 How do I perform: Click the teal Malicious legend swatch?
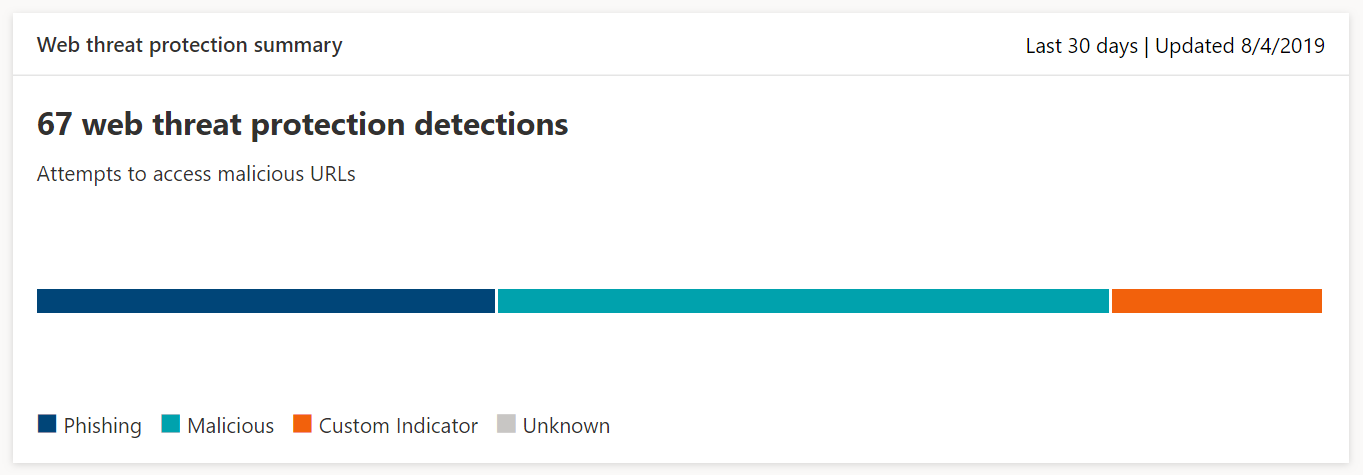tap(170, 424)
